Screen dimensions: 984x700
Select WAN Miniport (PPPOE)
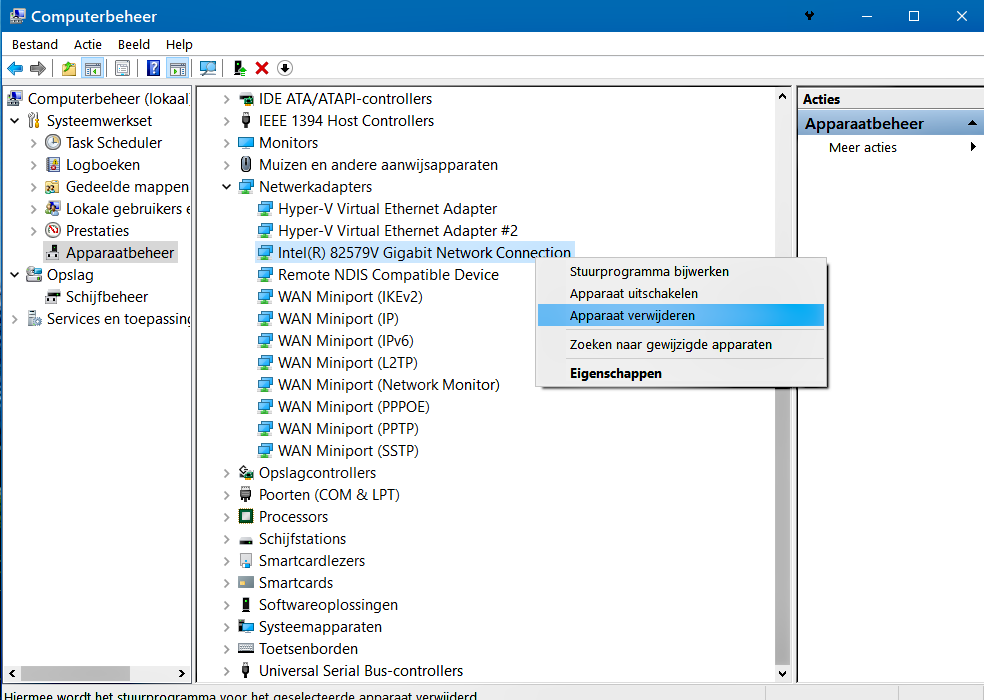[354, 406]
